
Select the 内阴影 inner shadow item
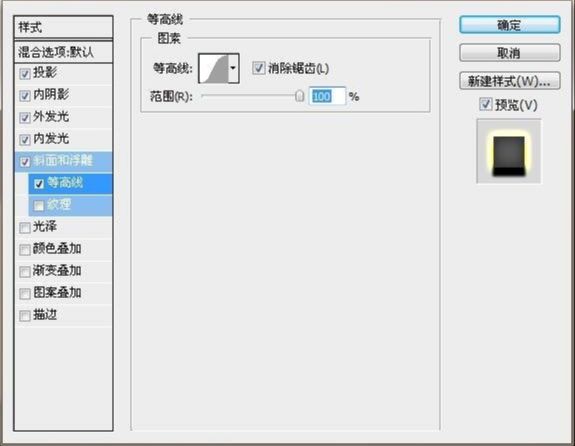coord(63,95)
